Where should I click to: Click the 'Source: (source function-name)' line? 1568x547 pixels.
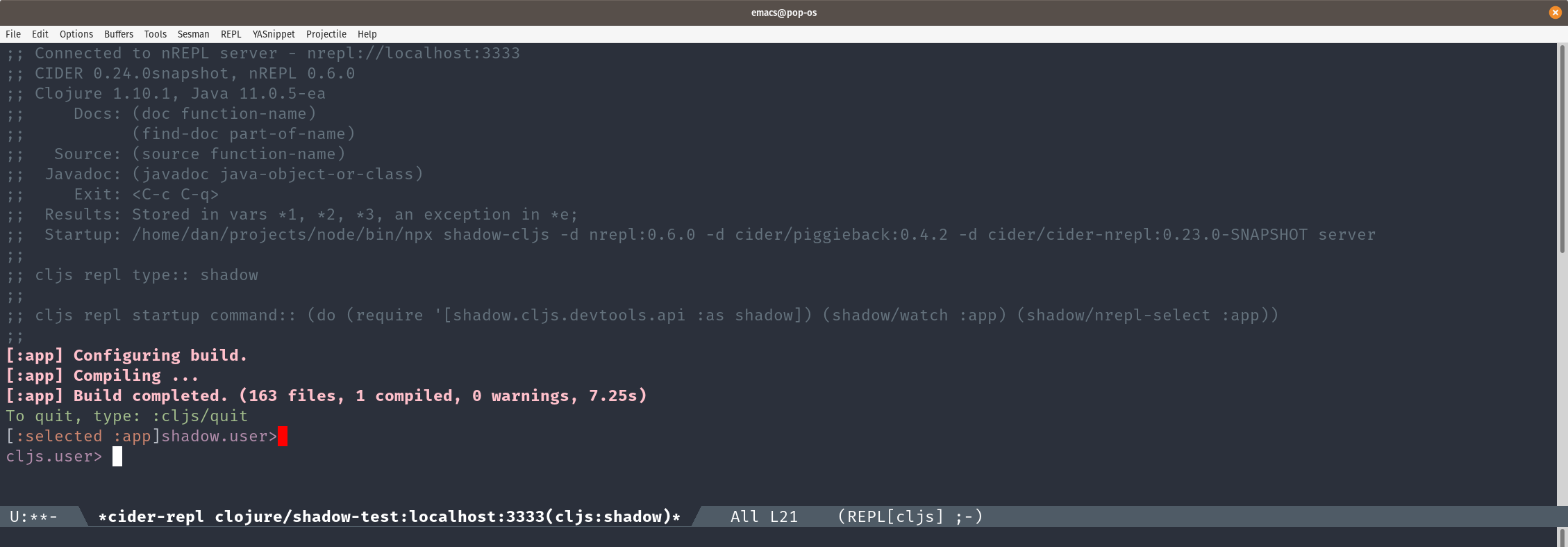[x=176, y=154]
